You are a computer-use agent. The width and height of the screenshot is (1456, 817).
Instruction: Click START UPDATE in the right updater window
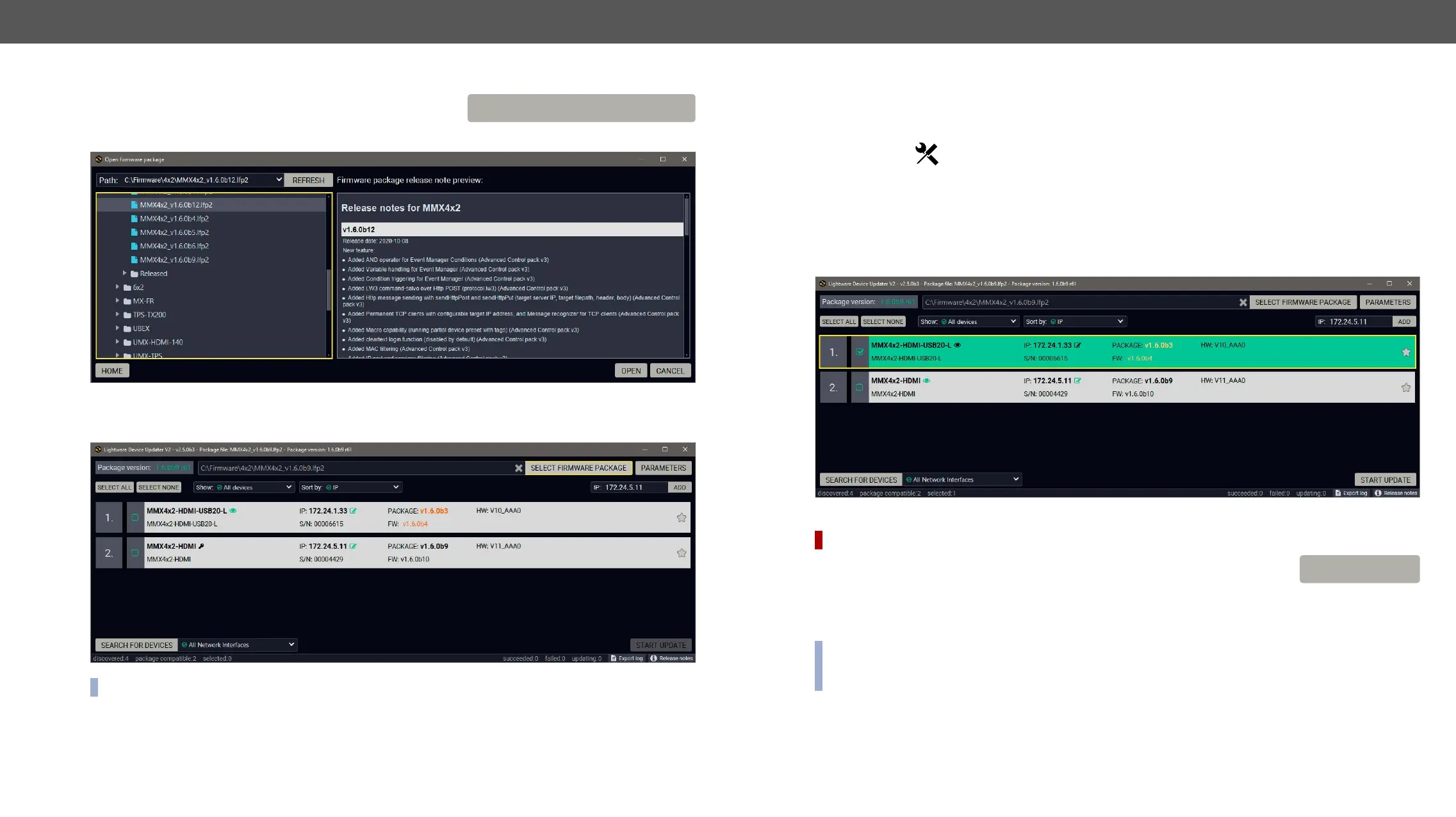click(1386, 480)
